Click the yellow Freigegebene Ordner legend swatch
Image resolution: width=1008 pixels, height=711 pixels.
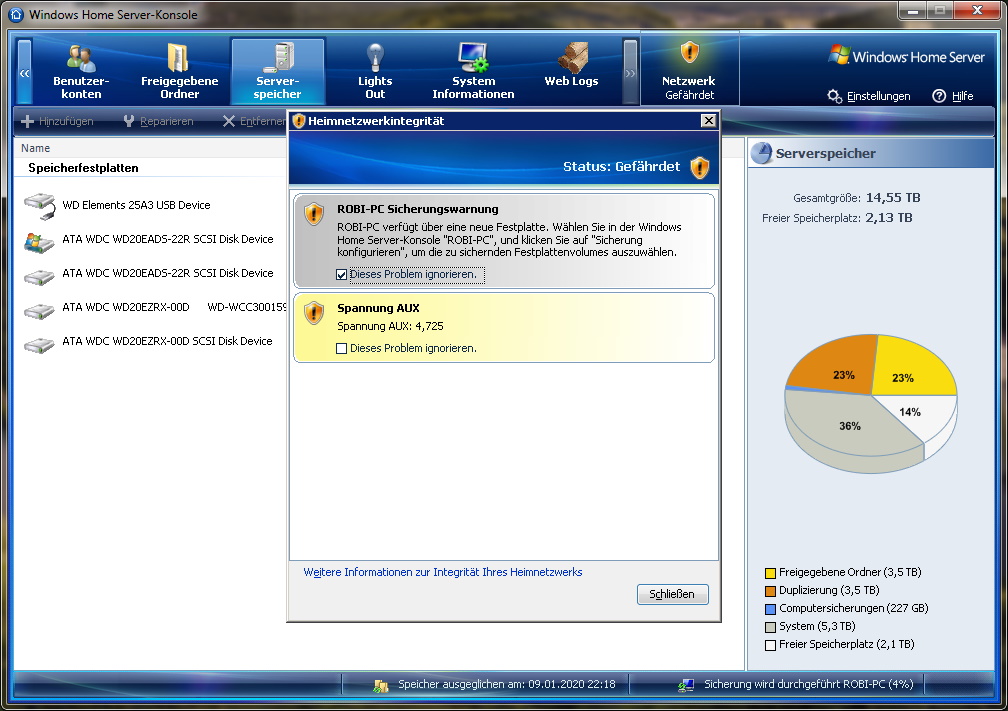coord(770,573)
